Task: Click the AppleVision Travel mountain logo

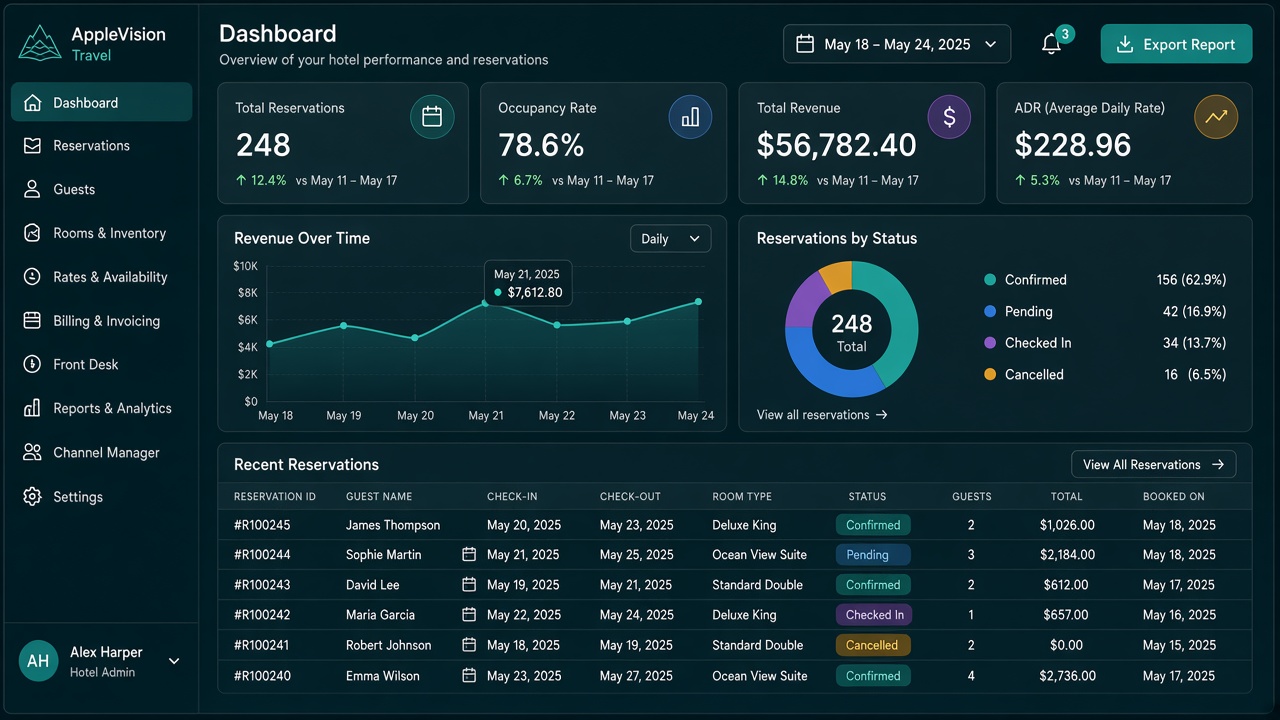Action: tap(40, 43)
